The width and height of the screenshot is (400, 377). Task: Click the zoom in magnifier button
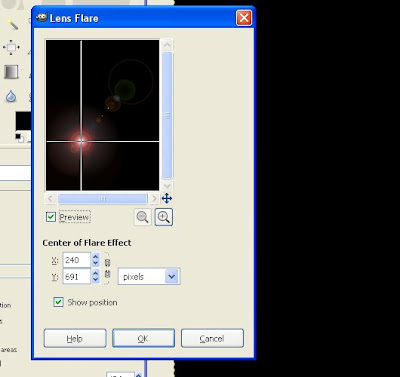point(164,217)
